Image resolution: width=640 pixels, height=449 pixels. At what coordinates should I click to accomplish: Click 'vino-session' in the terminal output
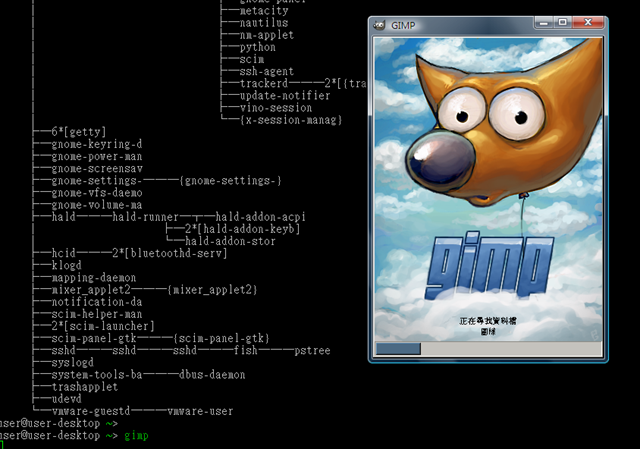(276, 108)
